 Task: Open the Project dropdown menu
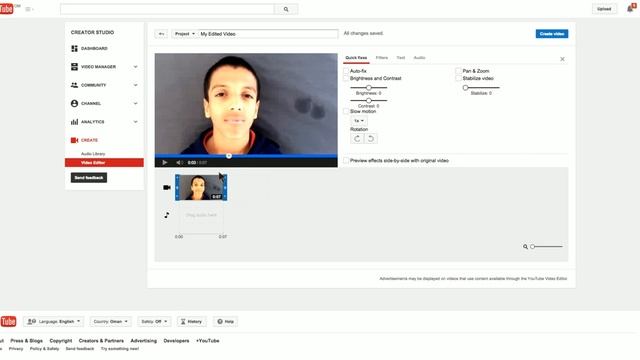184,34
